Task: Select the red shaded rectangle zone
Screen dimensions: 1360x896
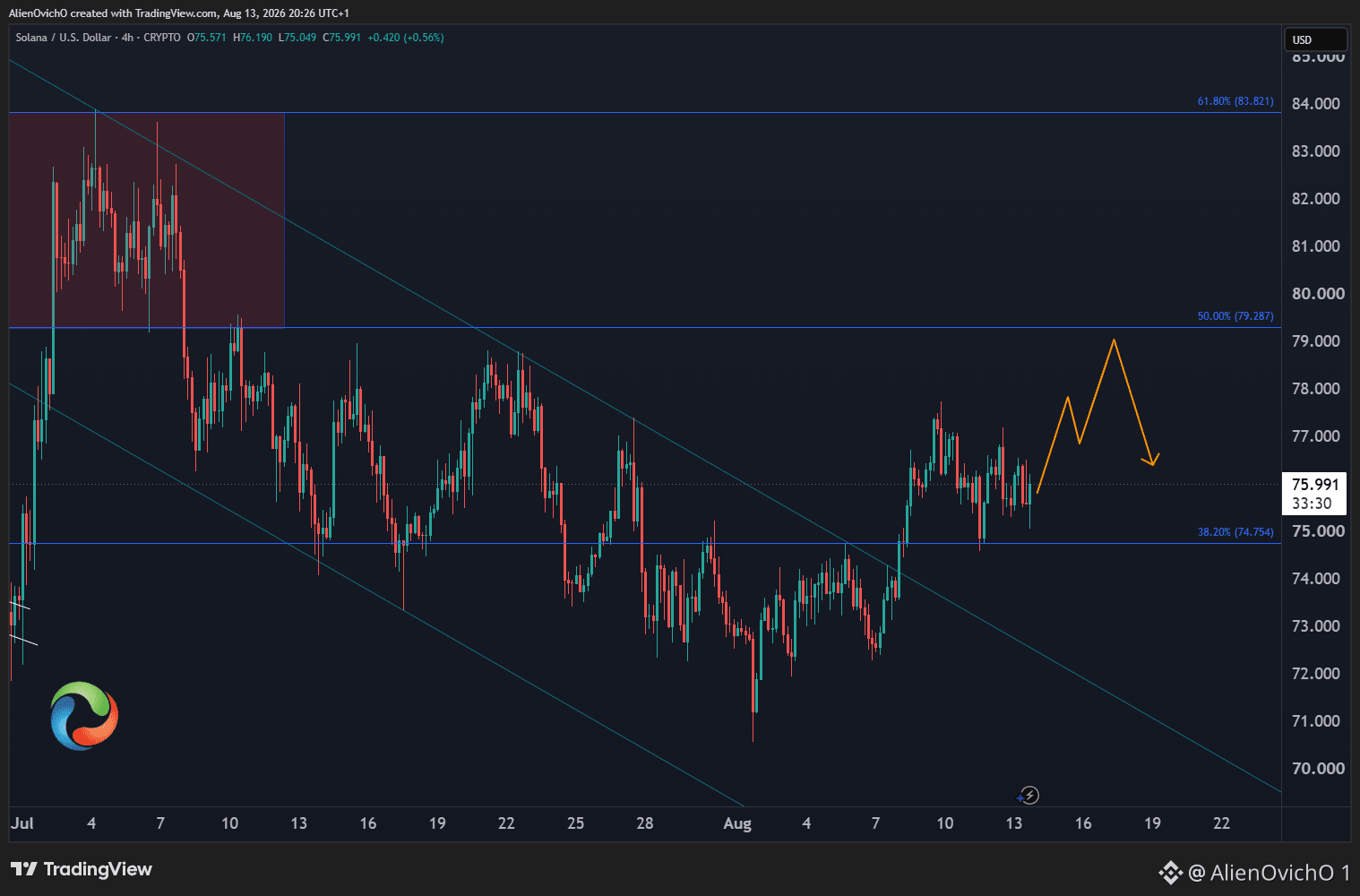Action: (x=147, y=220)
